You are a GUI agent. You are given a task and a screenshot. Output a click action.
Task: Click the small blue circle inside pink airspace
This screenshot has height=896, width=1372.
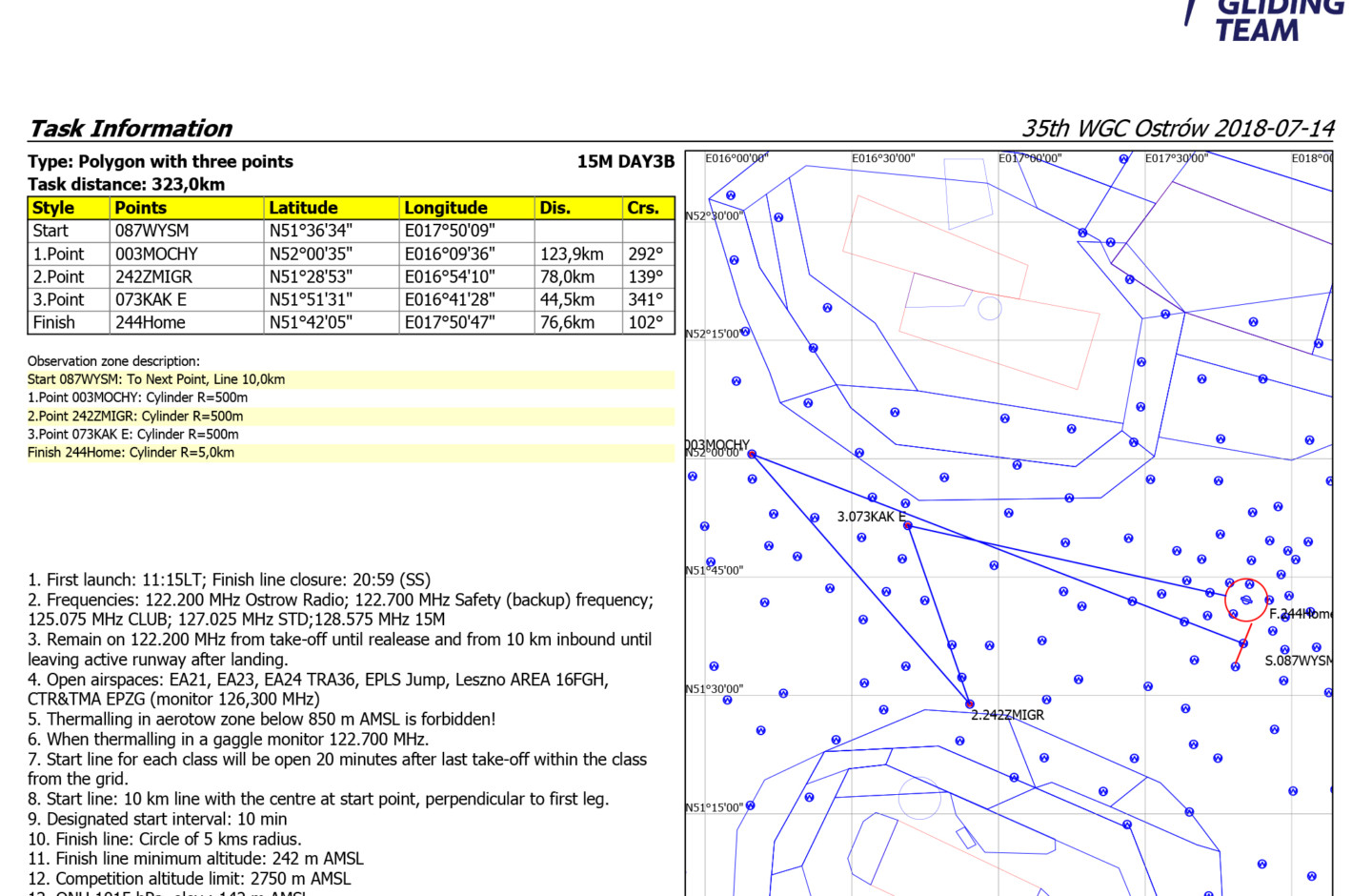pos(990,308)
